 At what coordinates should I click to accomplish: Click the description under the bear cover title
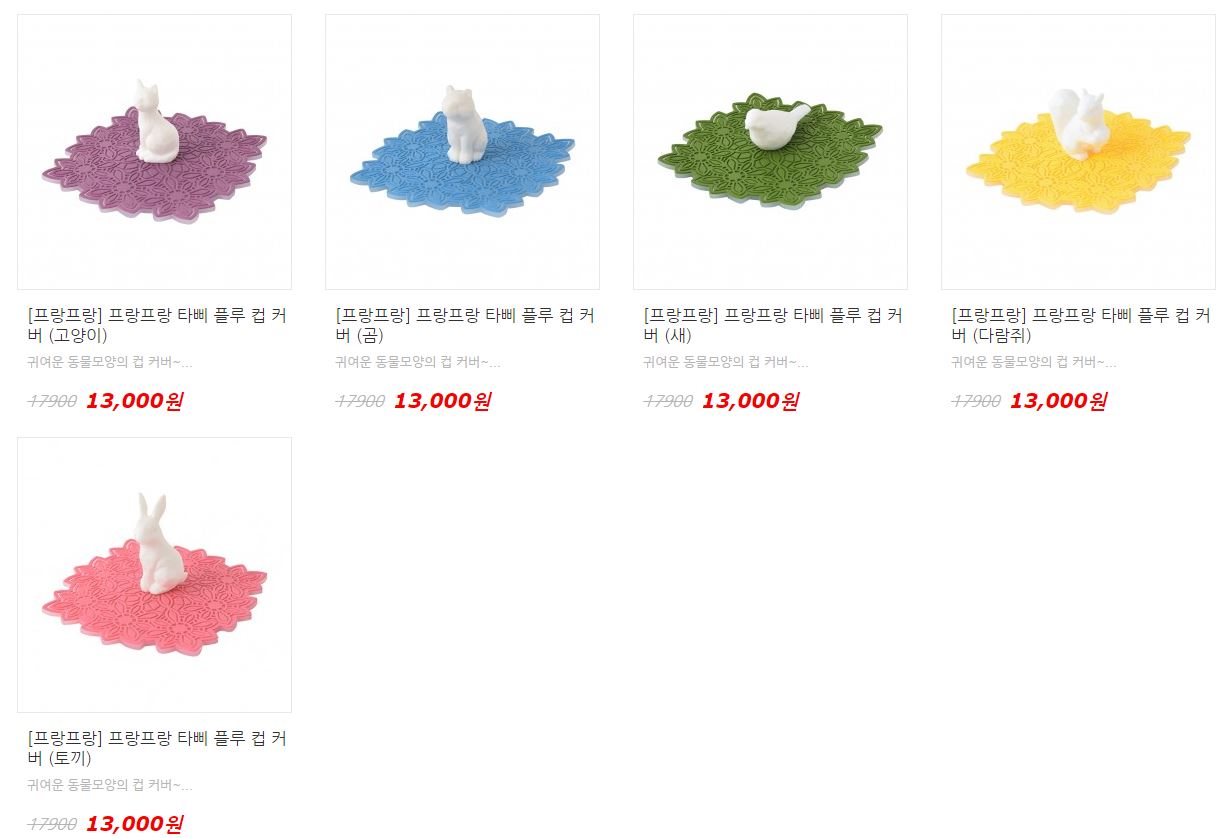point(418,362)
